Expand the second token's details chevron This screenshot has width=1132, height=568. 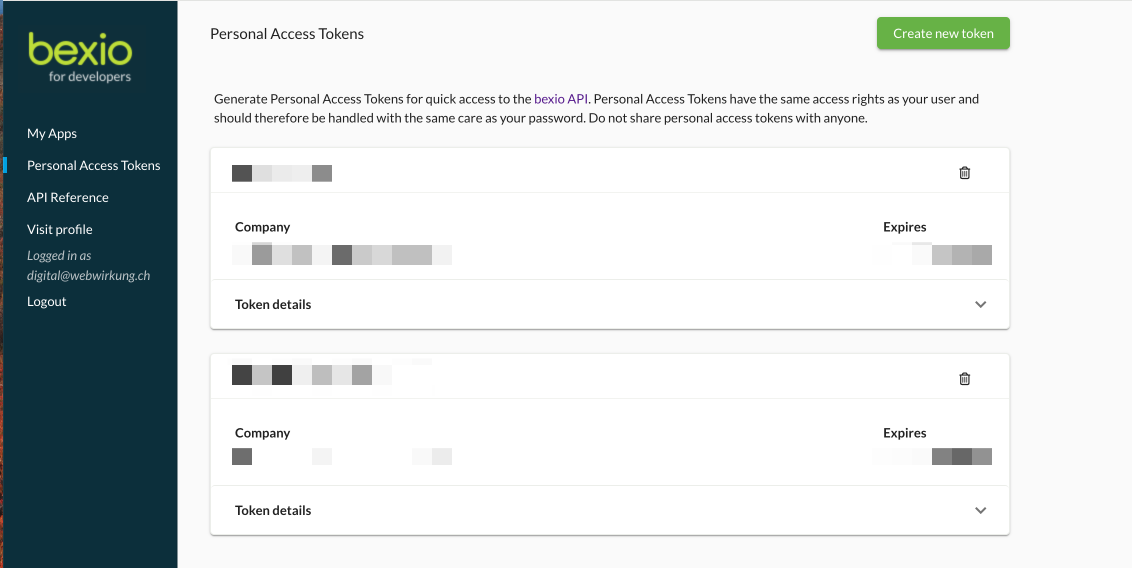(980, 511)
